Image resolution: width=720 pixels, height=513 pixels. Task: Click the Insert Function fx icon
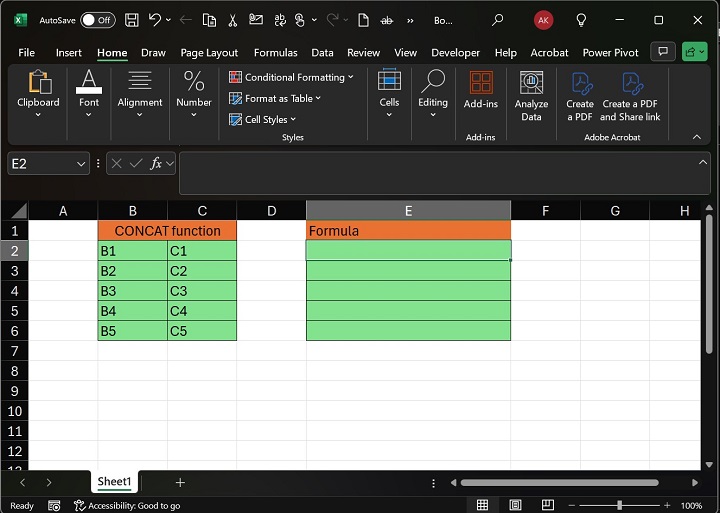[156, 163]
